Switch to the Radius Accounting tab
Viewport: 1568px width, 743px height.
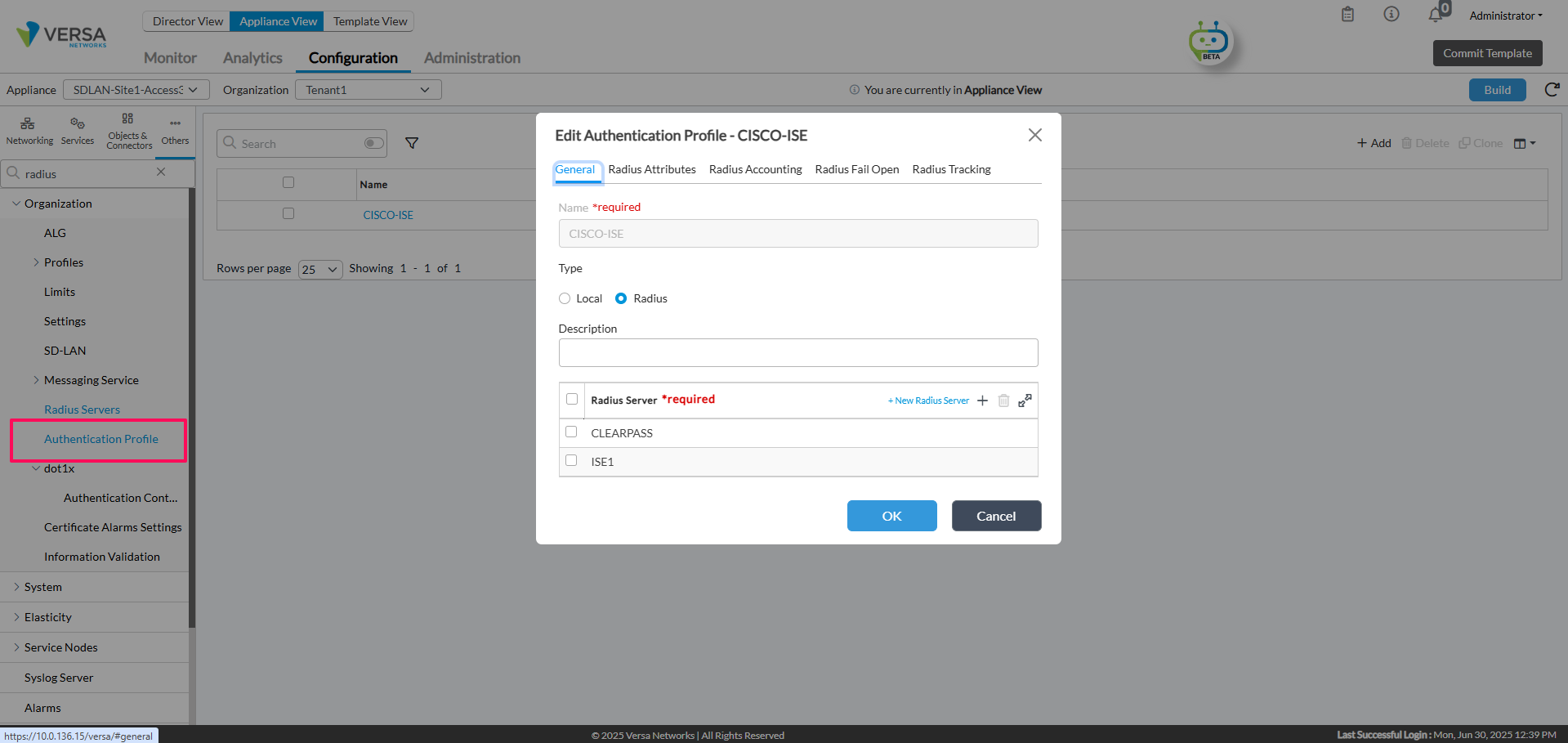(756, 169)
